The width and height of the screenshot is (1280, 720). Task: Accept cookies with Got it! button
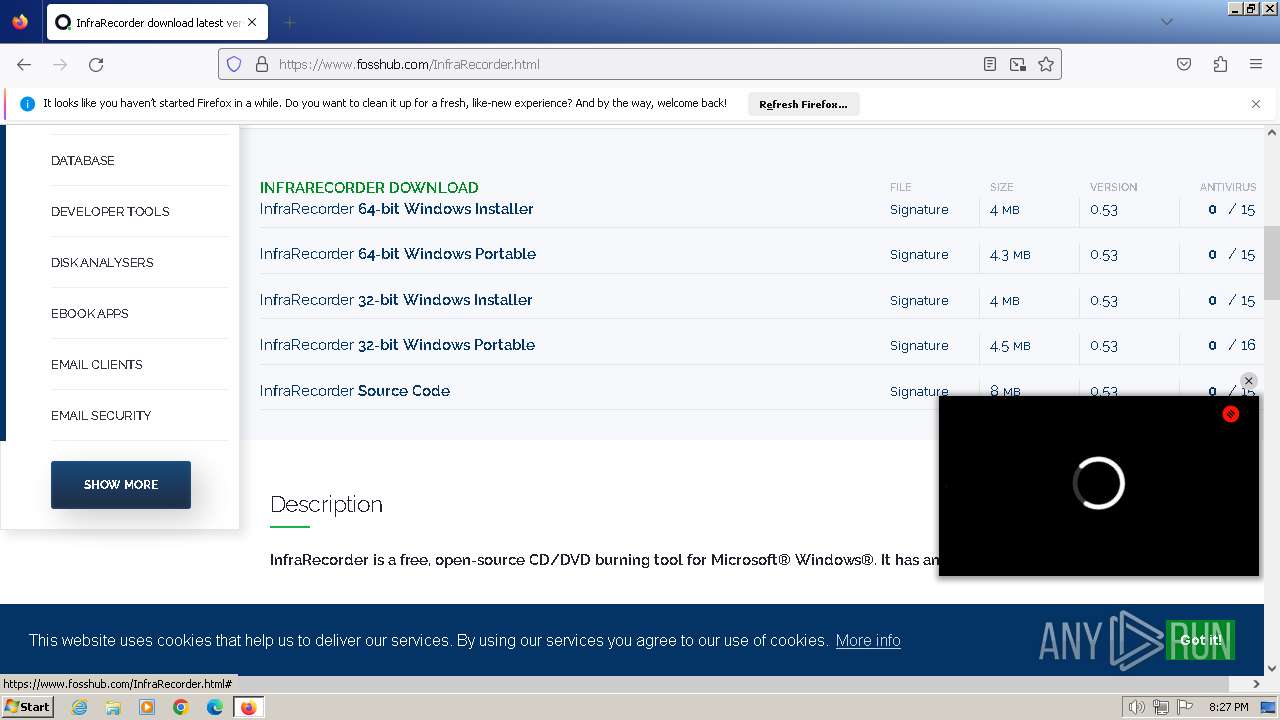pos(1200,640)
